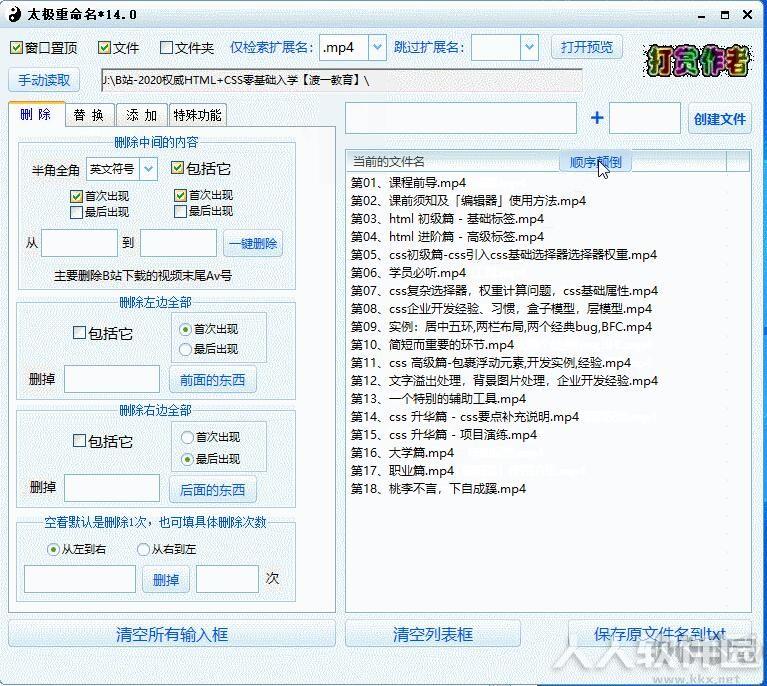Enable 包括它 in 删除右边全部 section
Viewport: 767px width, 686px height.
point(79,441)
